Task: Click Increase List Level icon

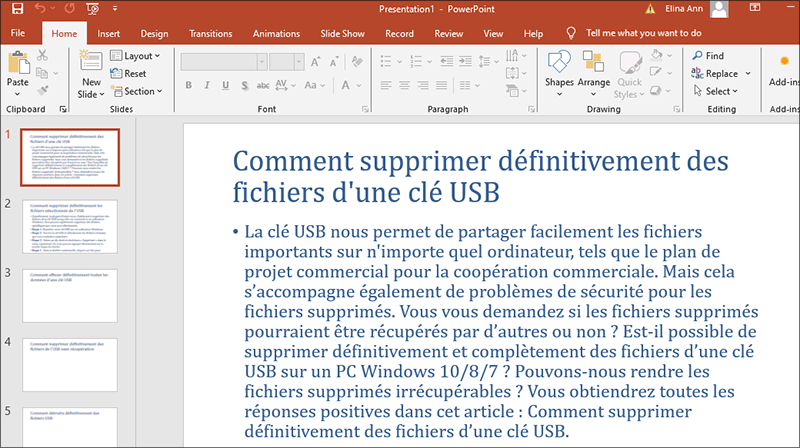Action: click(465, 62)
